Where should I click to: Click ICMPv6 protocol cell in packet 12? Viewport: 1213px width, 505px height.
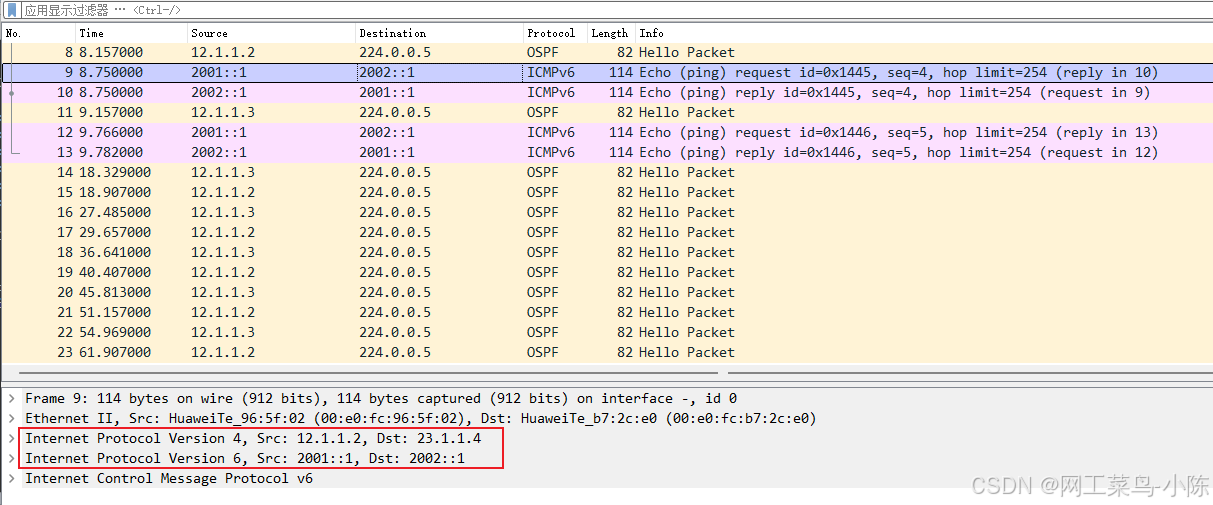tap(551, 132)
